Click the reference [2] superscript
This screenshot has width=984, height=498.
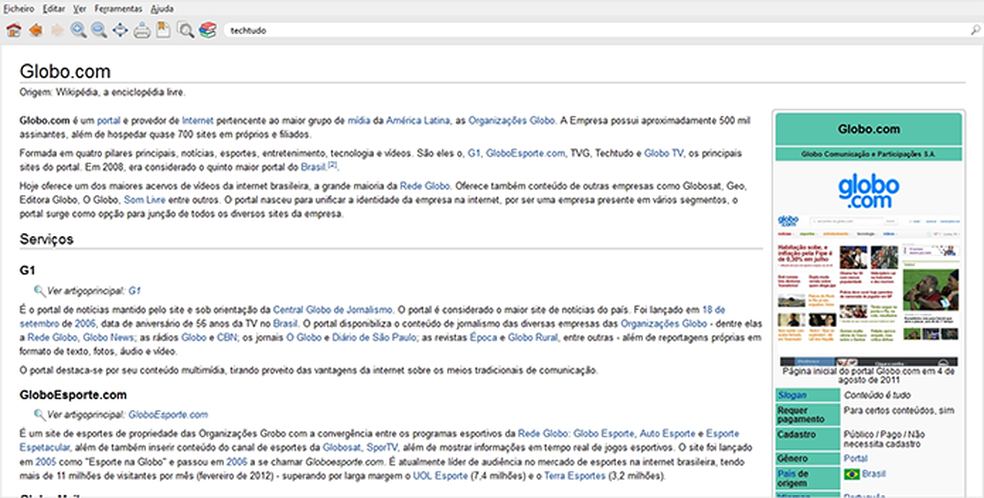click(333, 165)
